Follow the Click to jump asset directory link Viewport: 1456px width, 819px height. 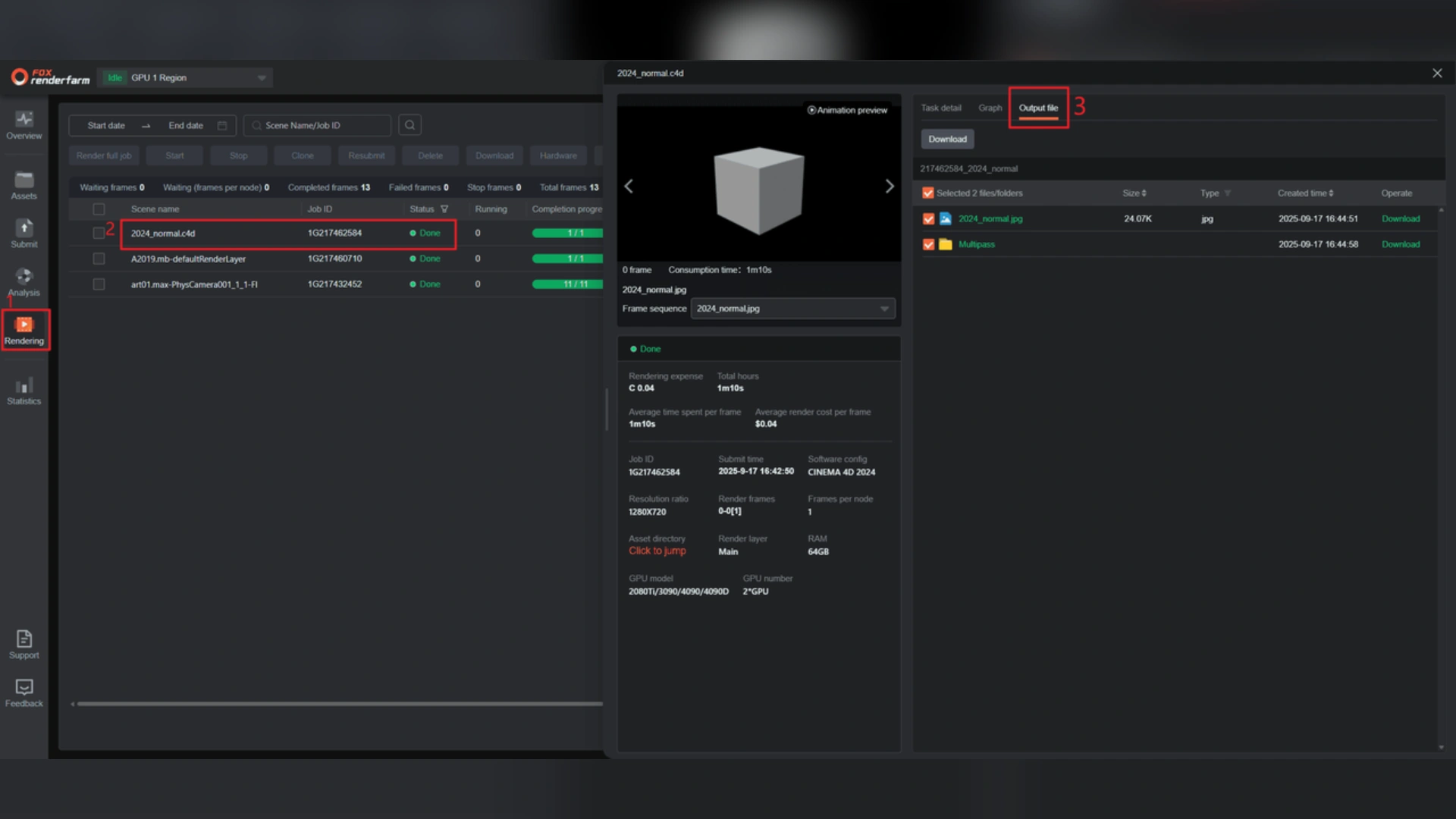tap(657, 551)
